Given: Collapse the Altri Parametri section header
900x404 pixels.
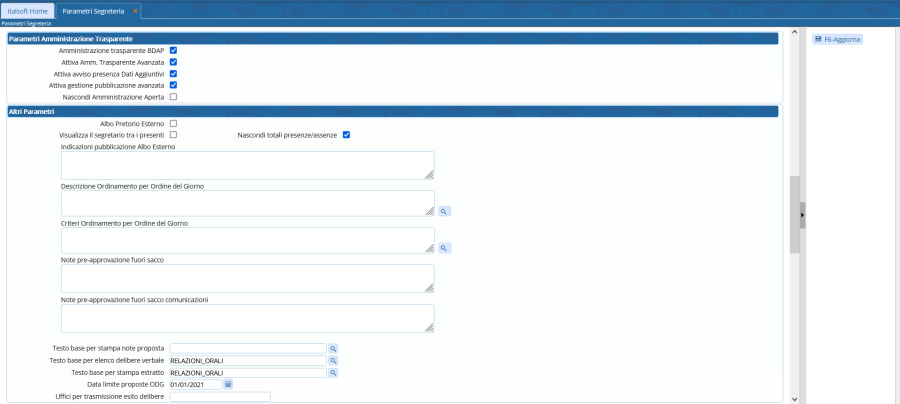Looking at the screenshot, I should click(392, 110).
